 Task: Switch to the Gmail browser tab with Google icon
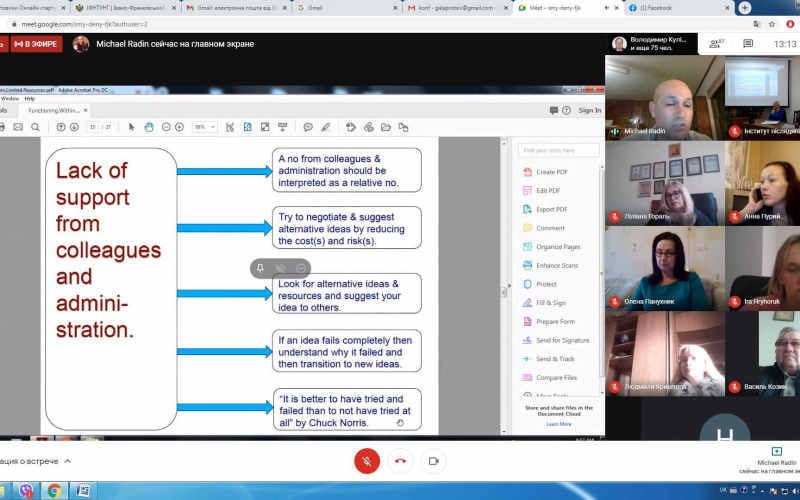(x=347, y=8)
